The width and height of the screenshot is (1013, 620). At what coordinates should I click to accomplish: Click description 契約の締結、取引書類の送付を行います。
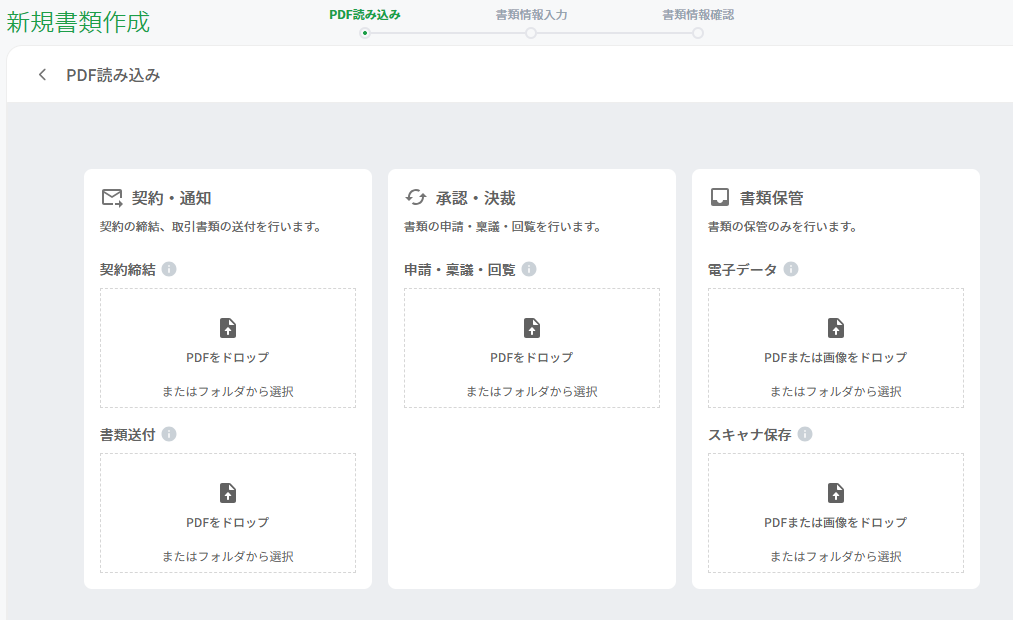point(211,227)
